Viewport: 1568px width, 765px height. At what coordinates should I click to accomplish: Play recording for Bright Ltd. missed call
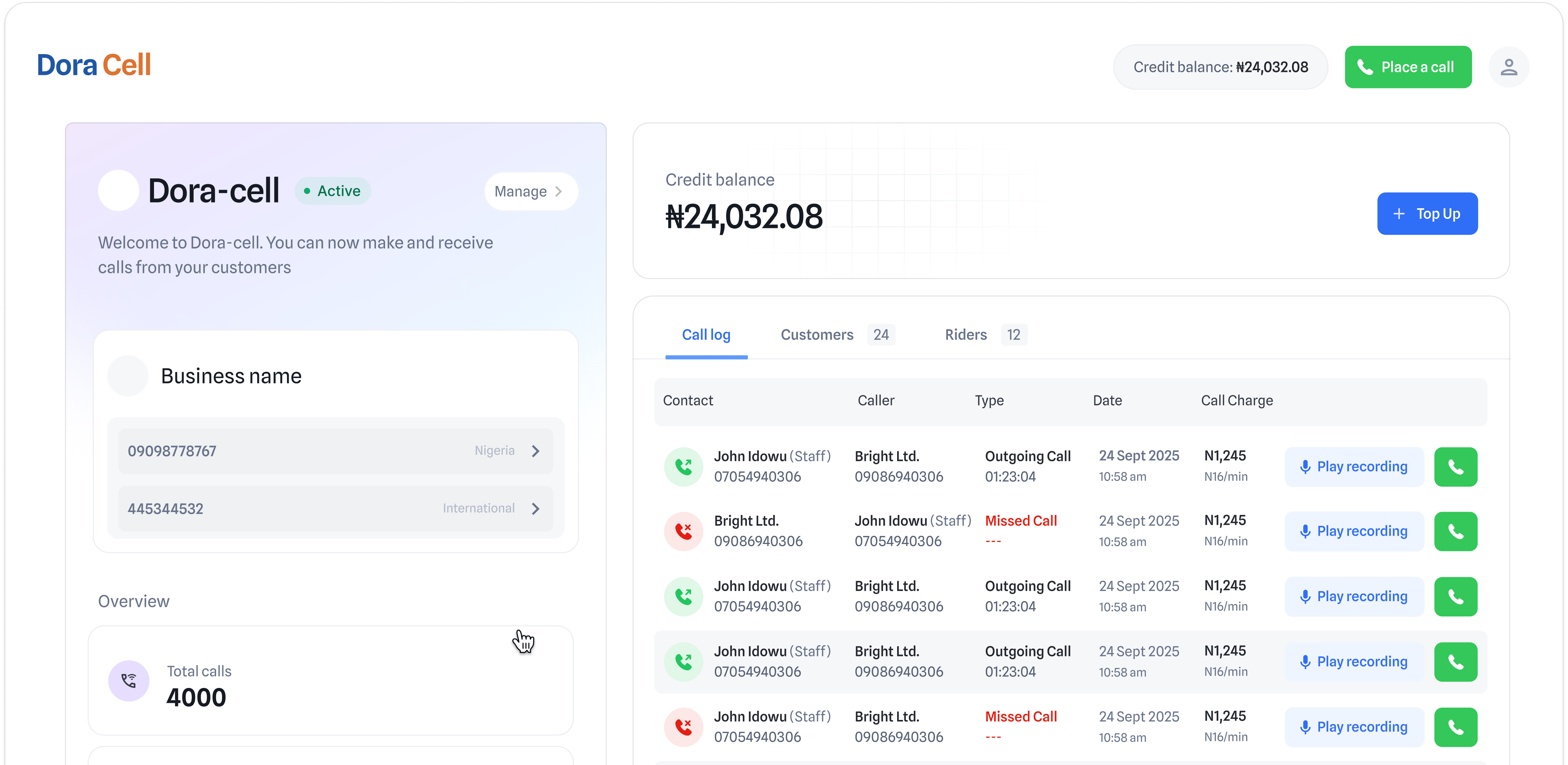click(x=1354, y=531)
